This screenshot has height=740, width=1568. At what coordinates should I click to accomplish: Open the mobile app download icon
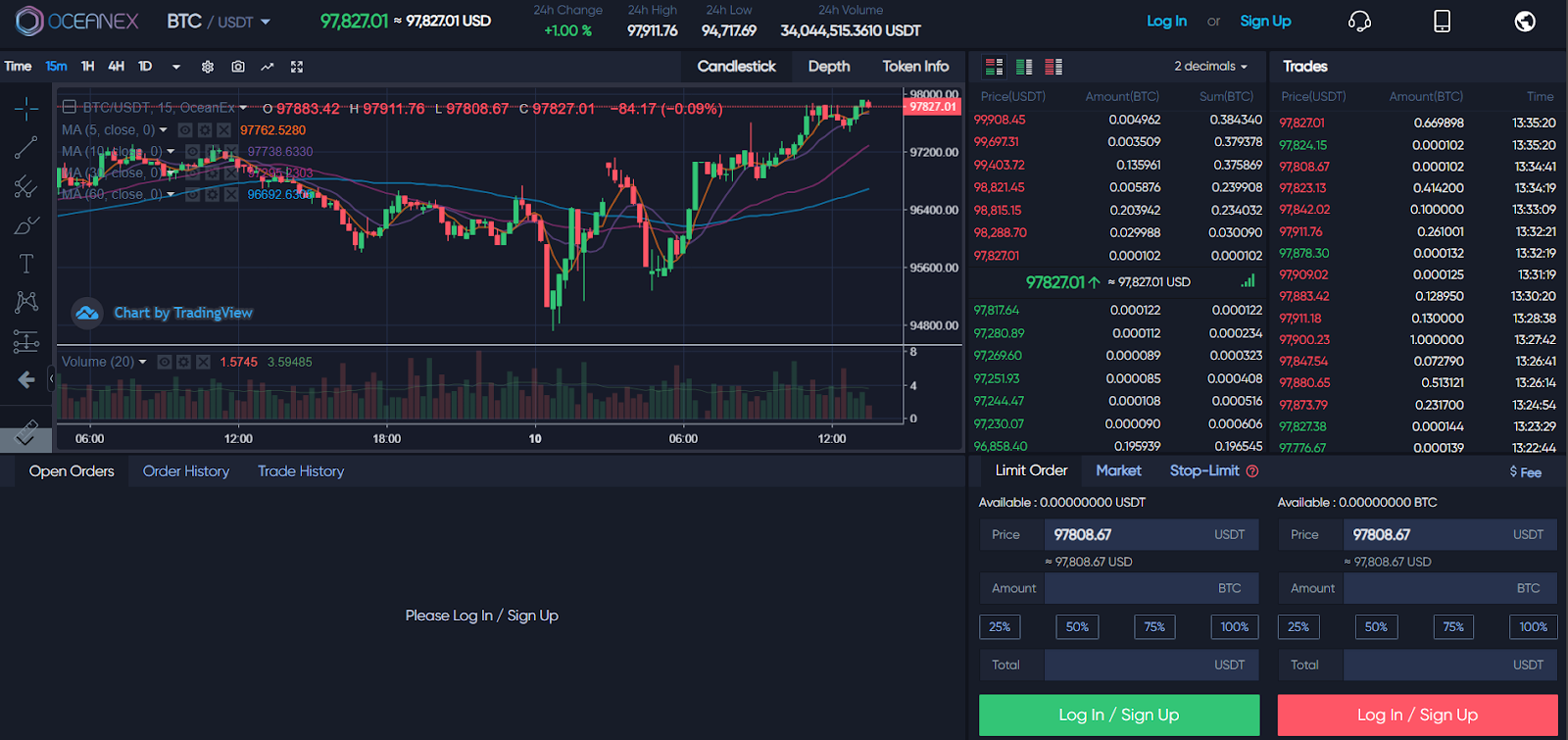coord(1442,21)
